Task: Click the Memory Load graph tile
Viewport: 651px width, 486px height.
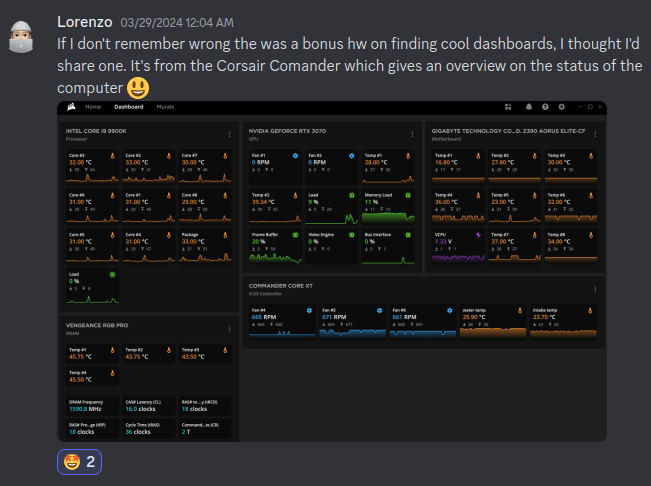Action: click(388, 207)
